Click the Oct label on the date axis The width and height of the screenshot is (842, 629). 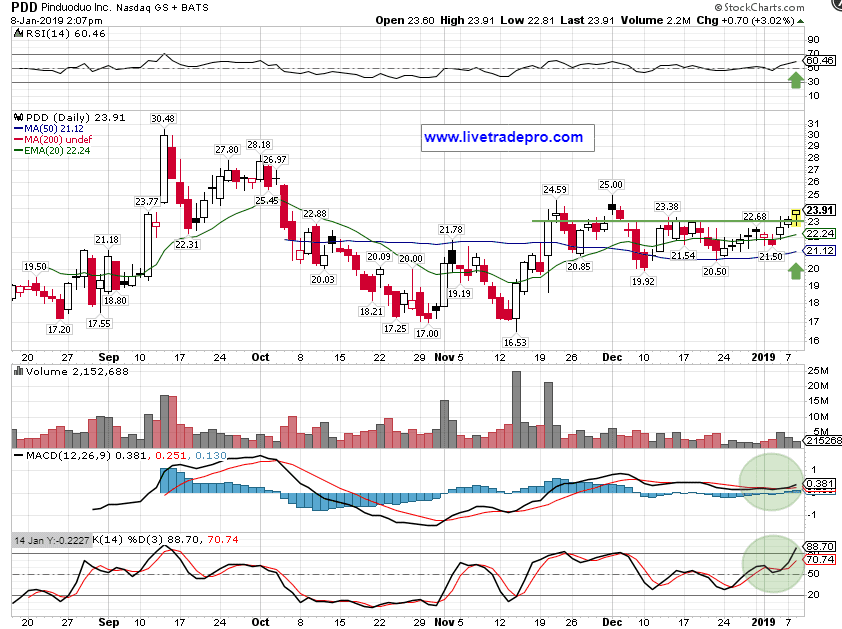coord(261,357)
